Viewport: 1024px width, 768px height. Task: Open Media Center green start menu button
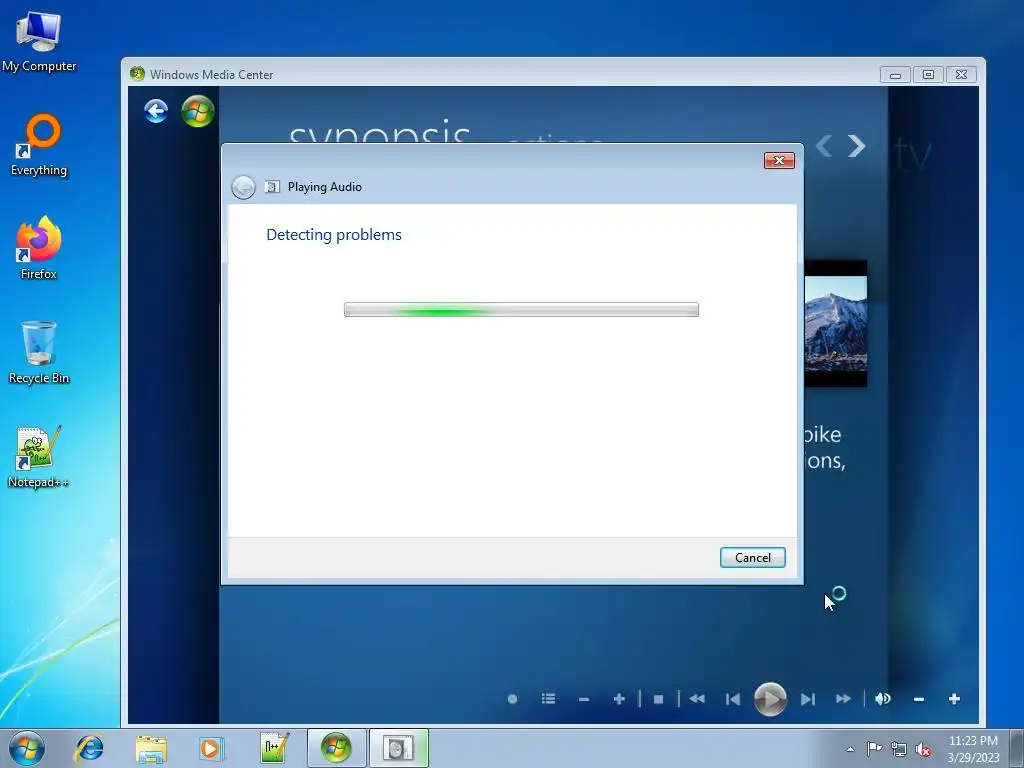coord(198,111)
